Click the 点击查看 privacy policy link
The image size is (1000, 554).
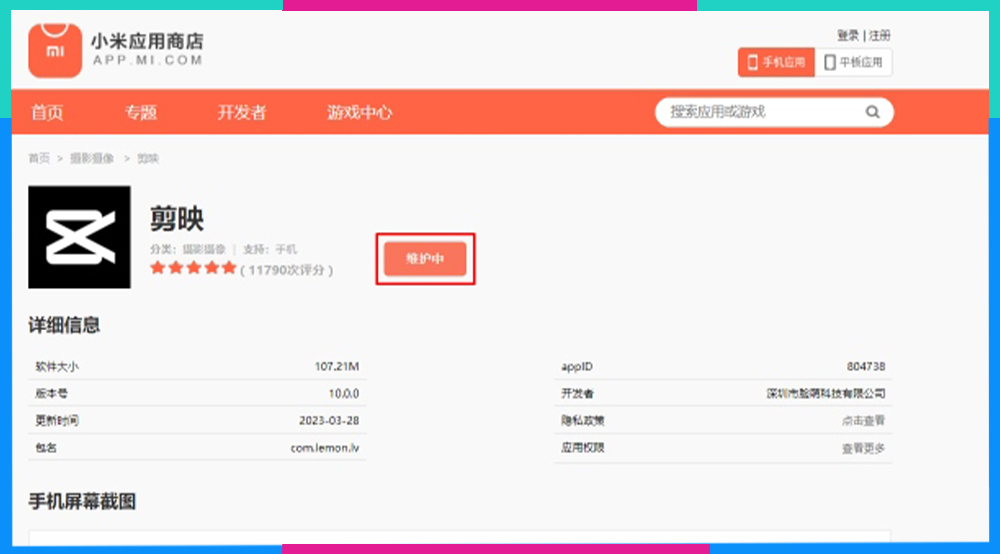pos(863,421)
